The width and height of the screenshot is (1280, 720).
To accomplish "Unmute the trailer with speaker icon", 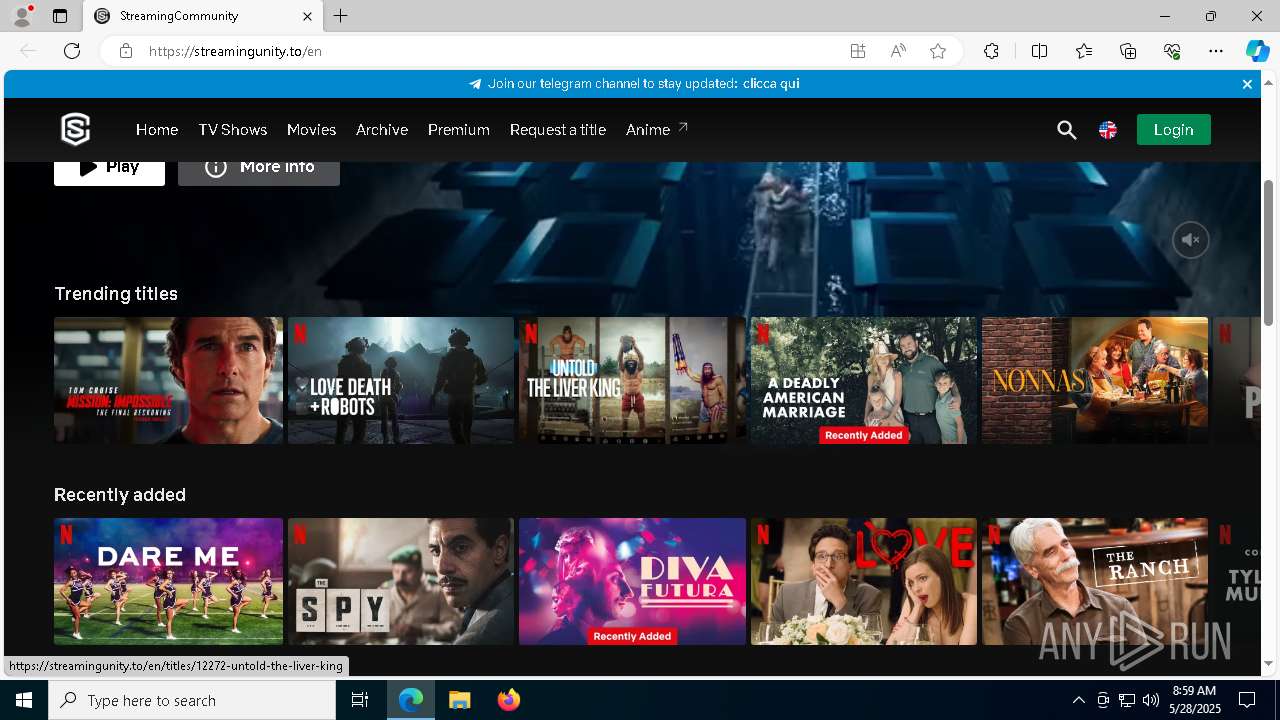I will point(1190,240).
